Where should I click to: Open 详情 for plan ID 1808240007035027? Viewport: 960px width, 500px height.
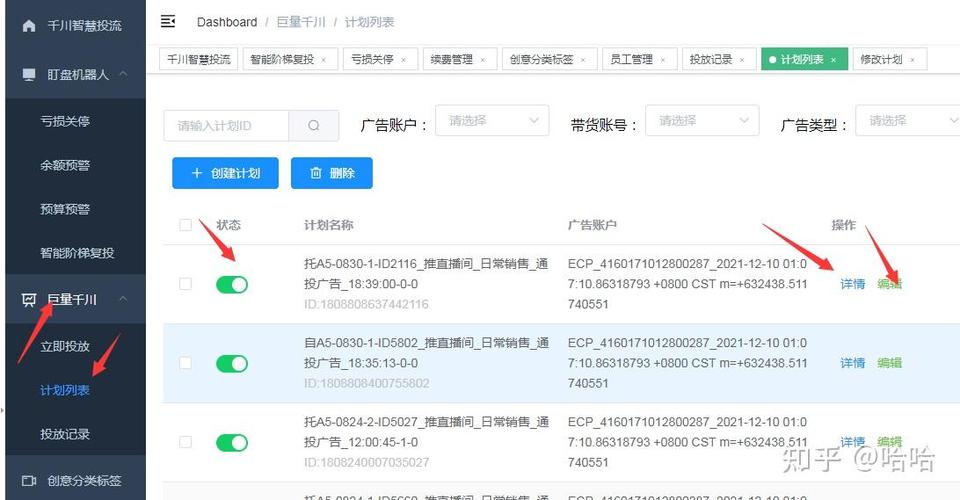pos(852,442)
